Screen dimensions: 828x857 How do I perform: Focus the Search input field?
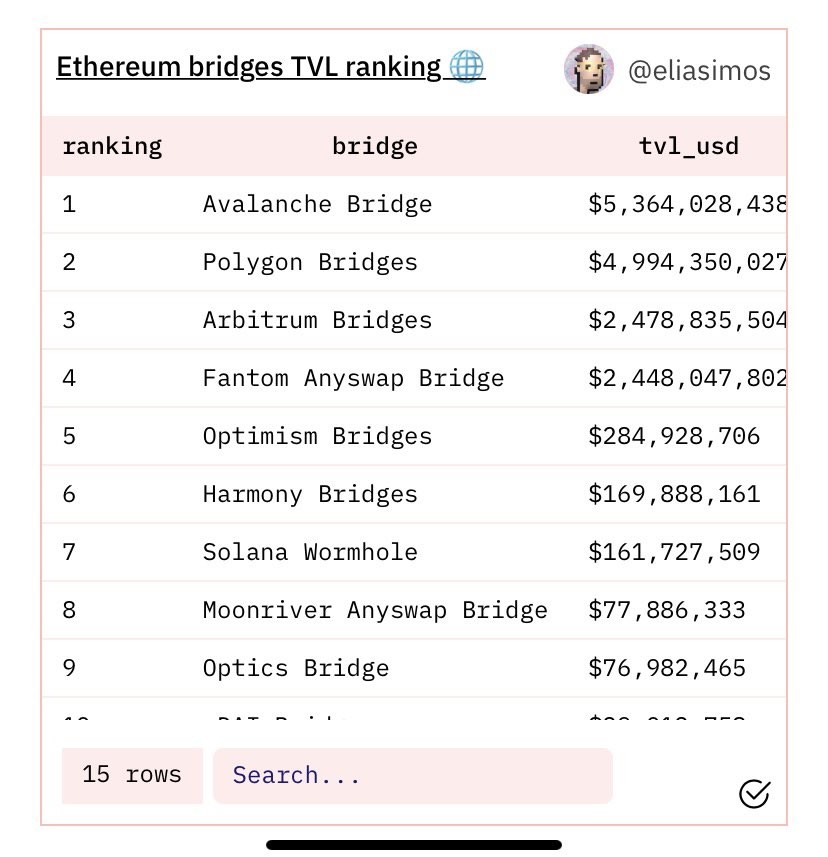coord(412,776)
